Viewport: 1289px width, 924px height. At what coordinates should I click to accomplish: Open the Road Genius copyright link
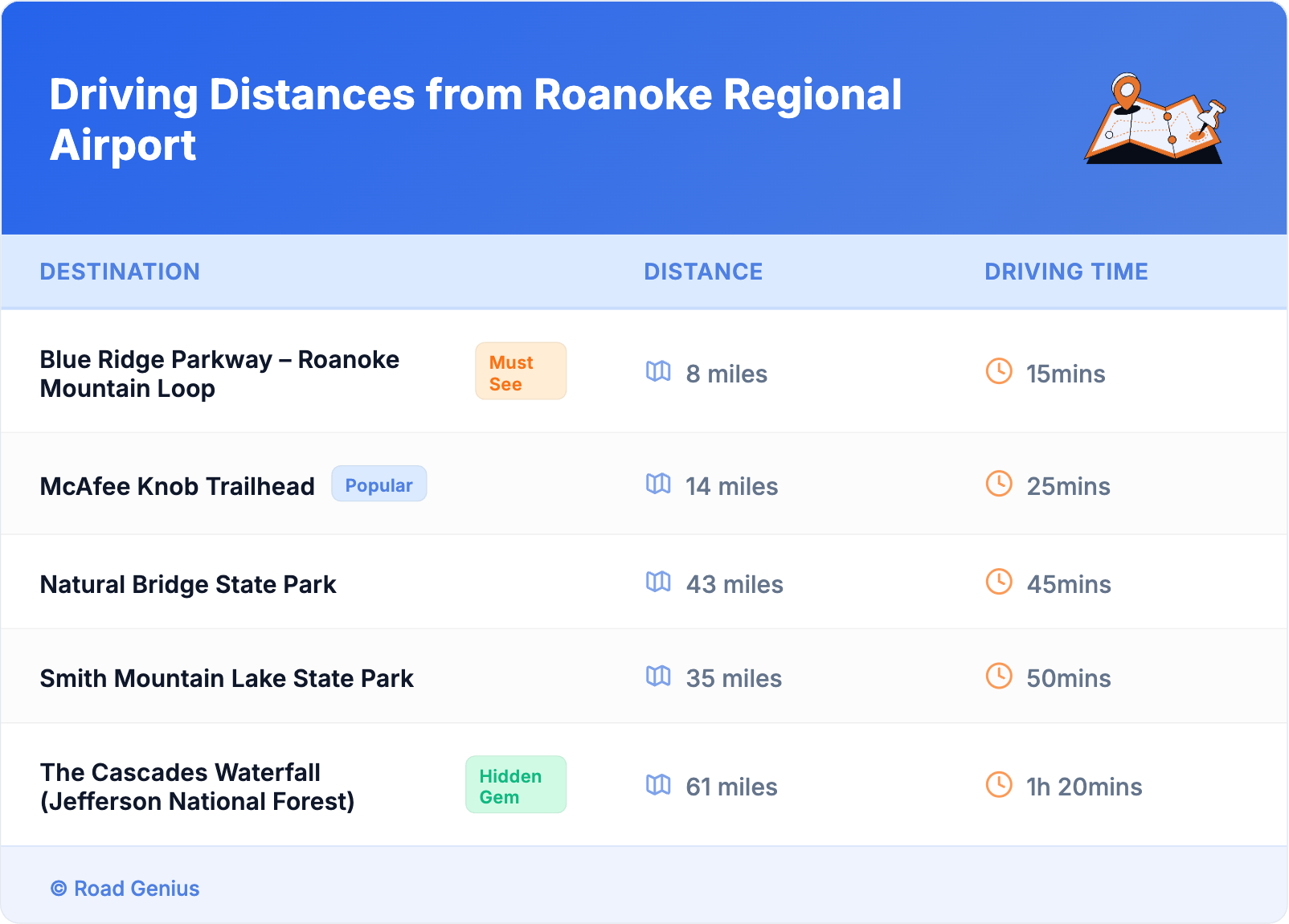pyautogui.click(x=125, y=889)
